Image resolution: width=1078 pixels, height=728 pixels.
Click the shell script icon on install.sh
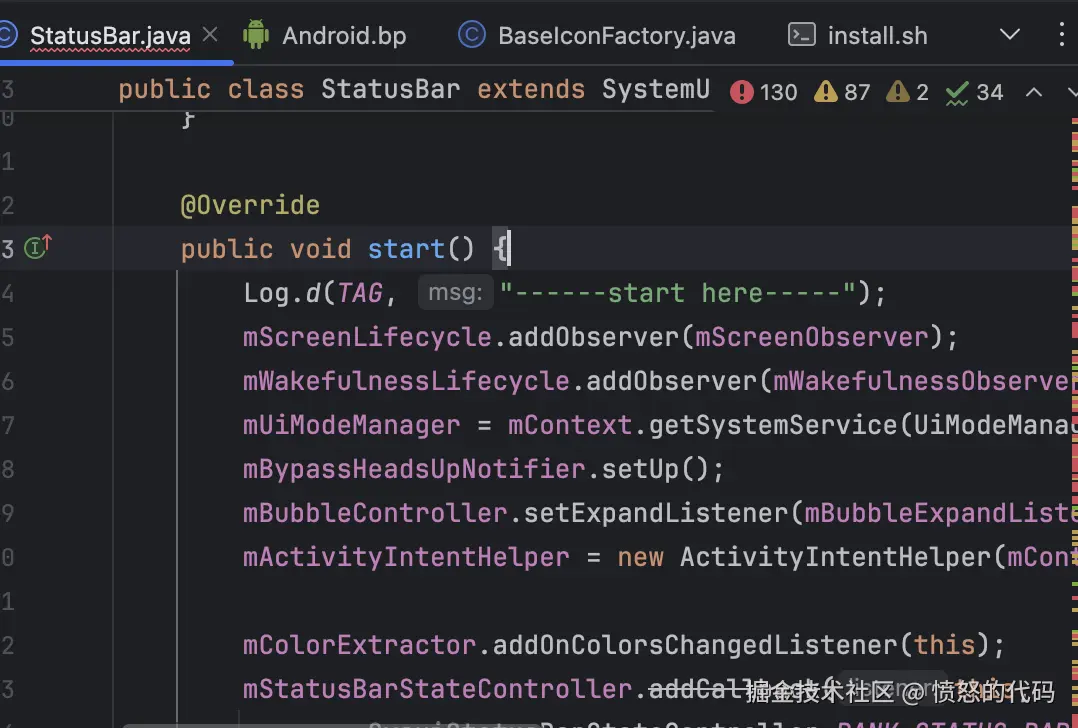(802, 34)
